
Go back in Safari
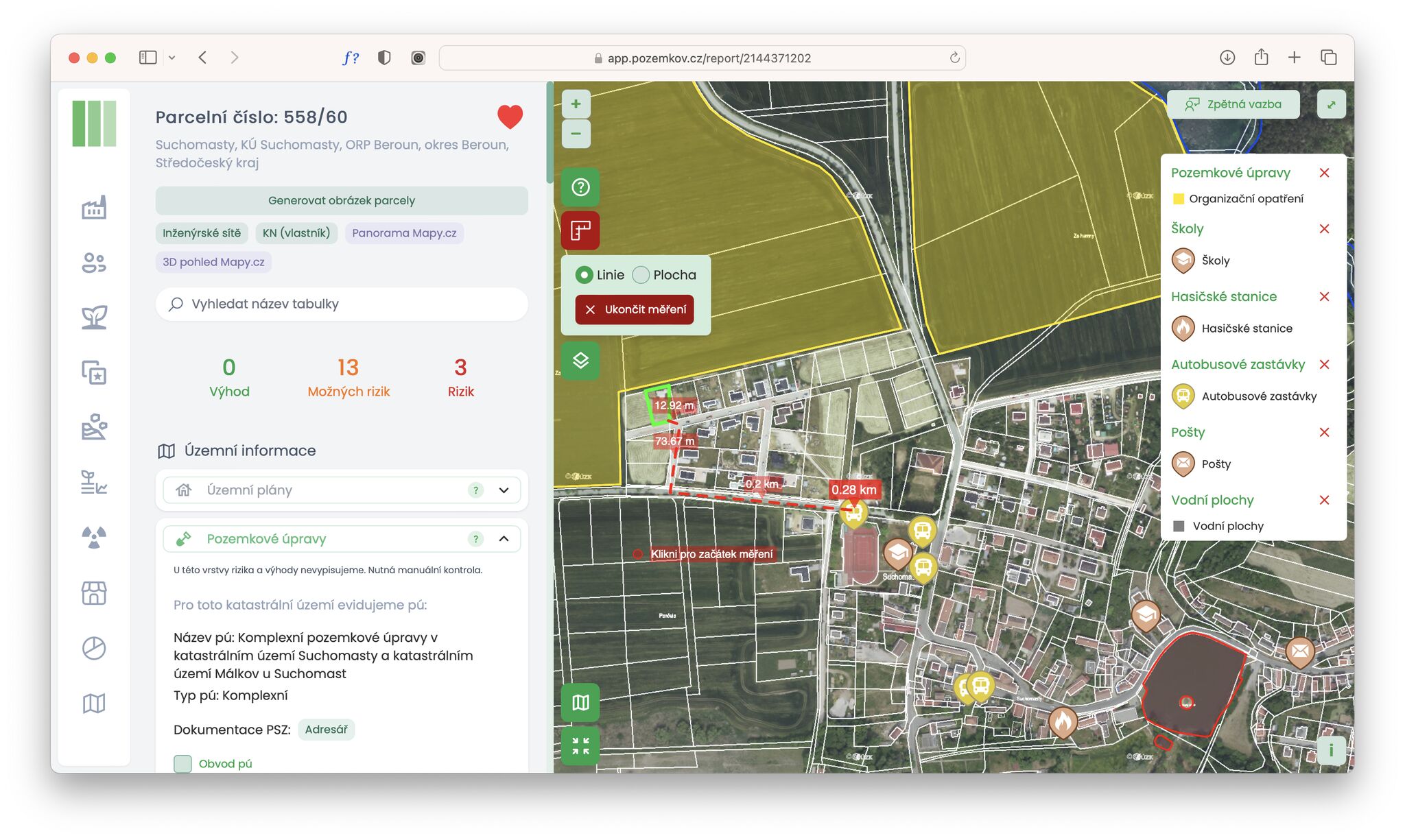click(x=202, y=58)
